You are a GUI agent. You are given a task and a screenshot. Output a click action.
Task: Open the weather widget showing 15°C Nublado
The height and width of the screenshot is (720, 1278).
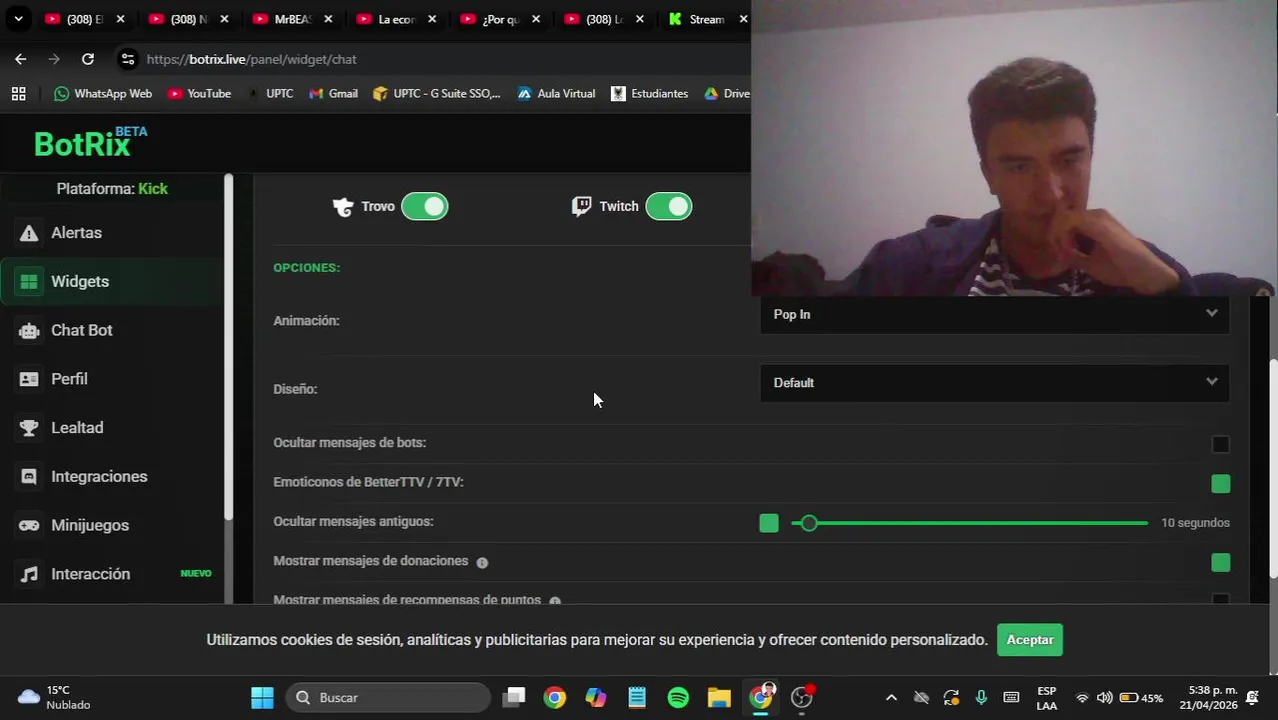[x=55, y=697]
